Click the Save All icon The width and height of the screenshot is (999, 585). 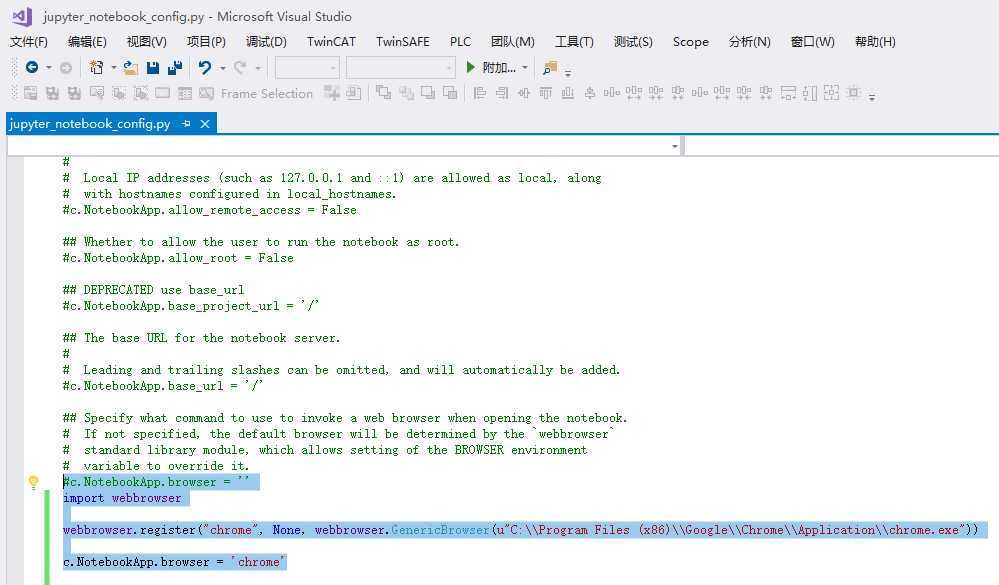pyautogui.click(x=175, y=67)
